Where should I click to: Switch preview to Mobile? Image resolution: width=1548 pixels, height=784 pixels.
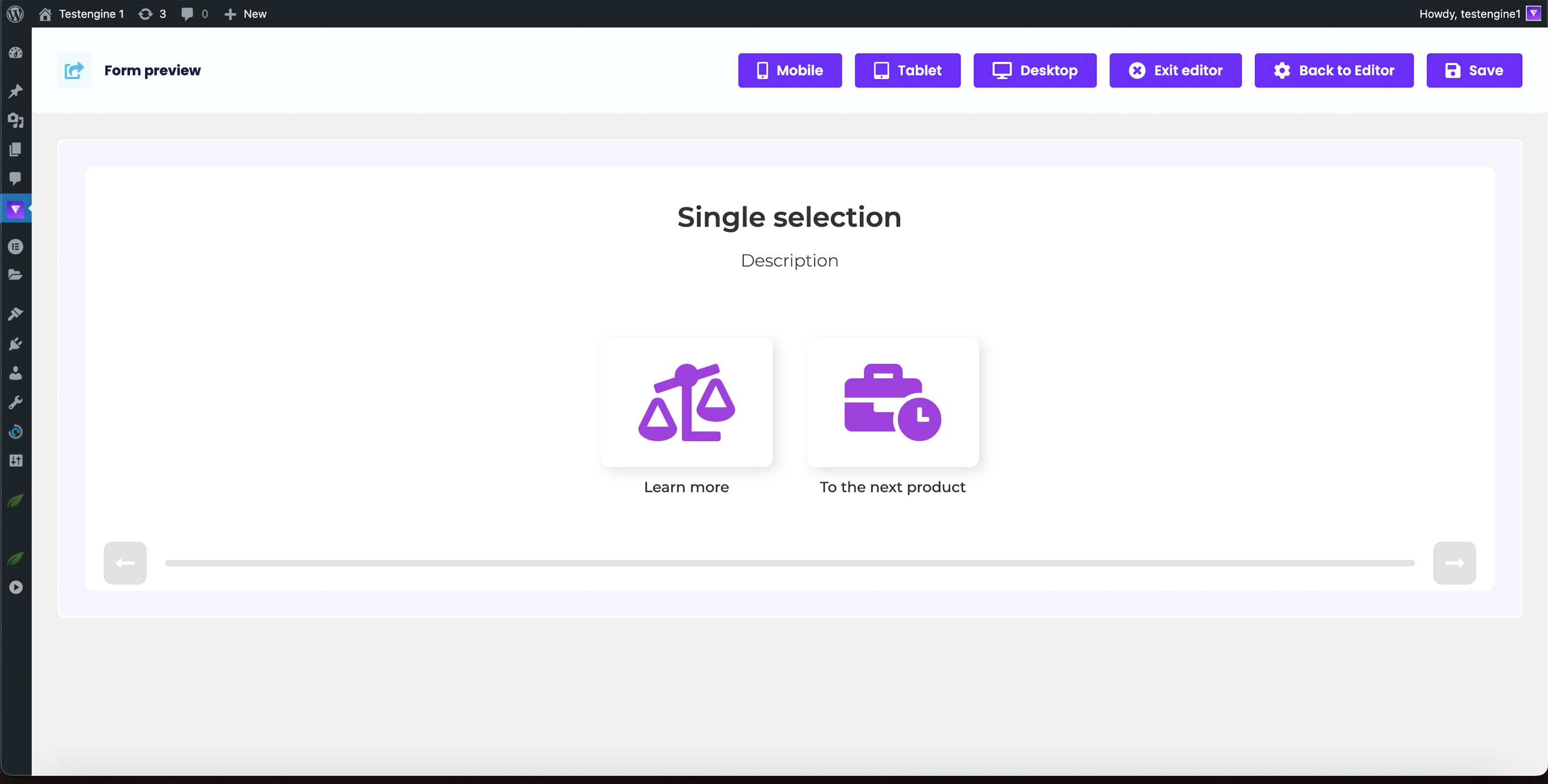pos(790,70)
